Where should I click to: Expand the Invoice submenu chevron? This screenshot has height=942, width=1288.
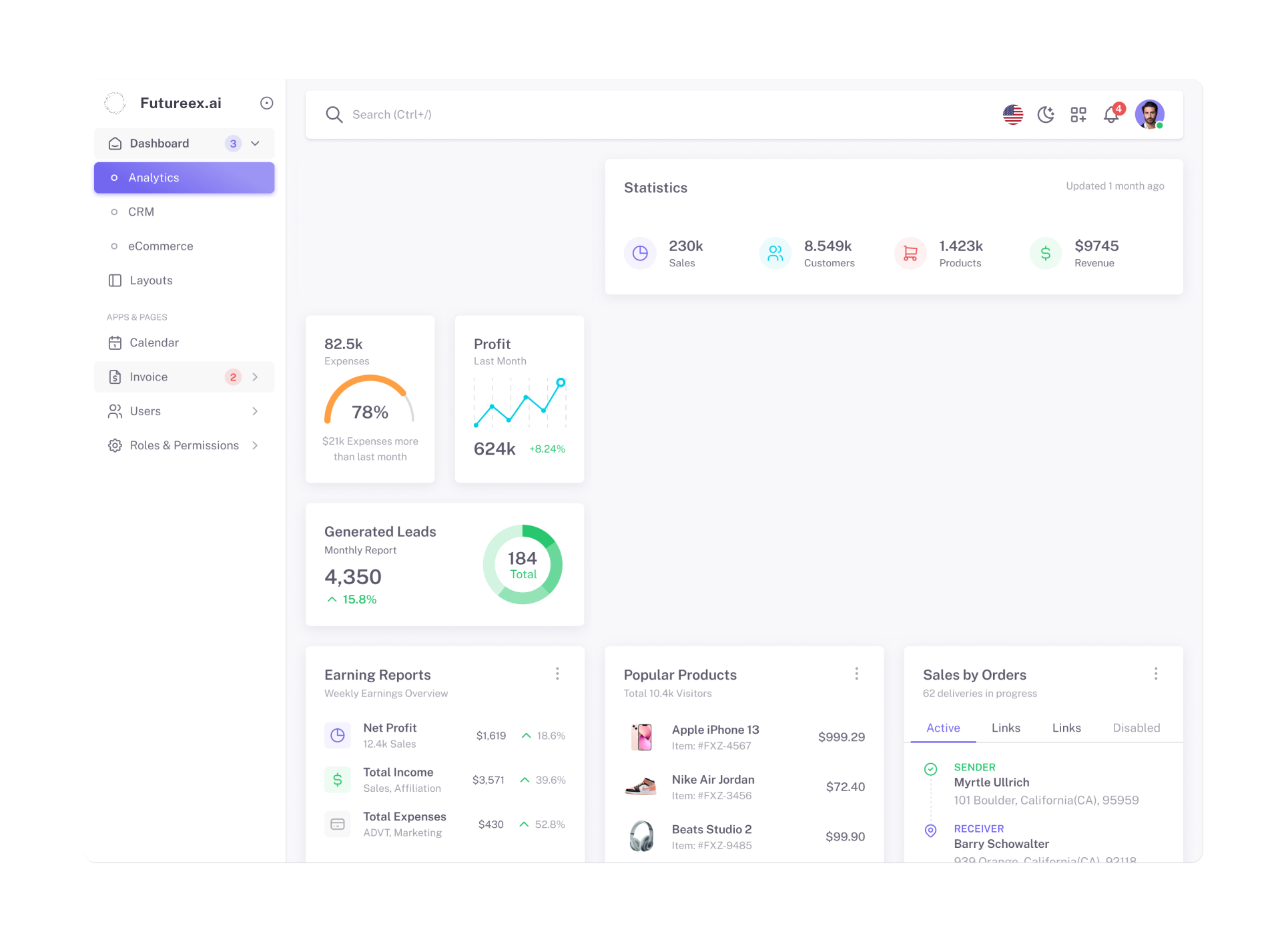point(255,377)
